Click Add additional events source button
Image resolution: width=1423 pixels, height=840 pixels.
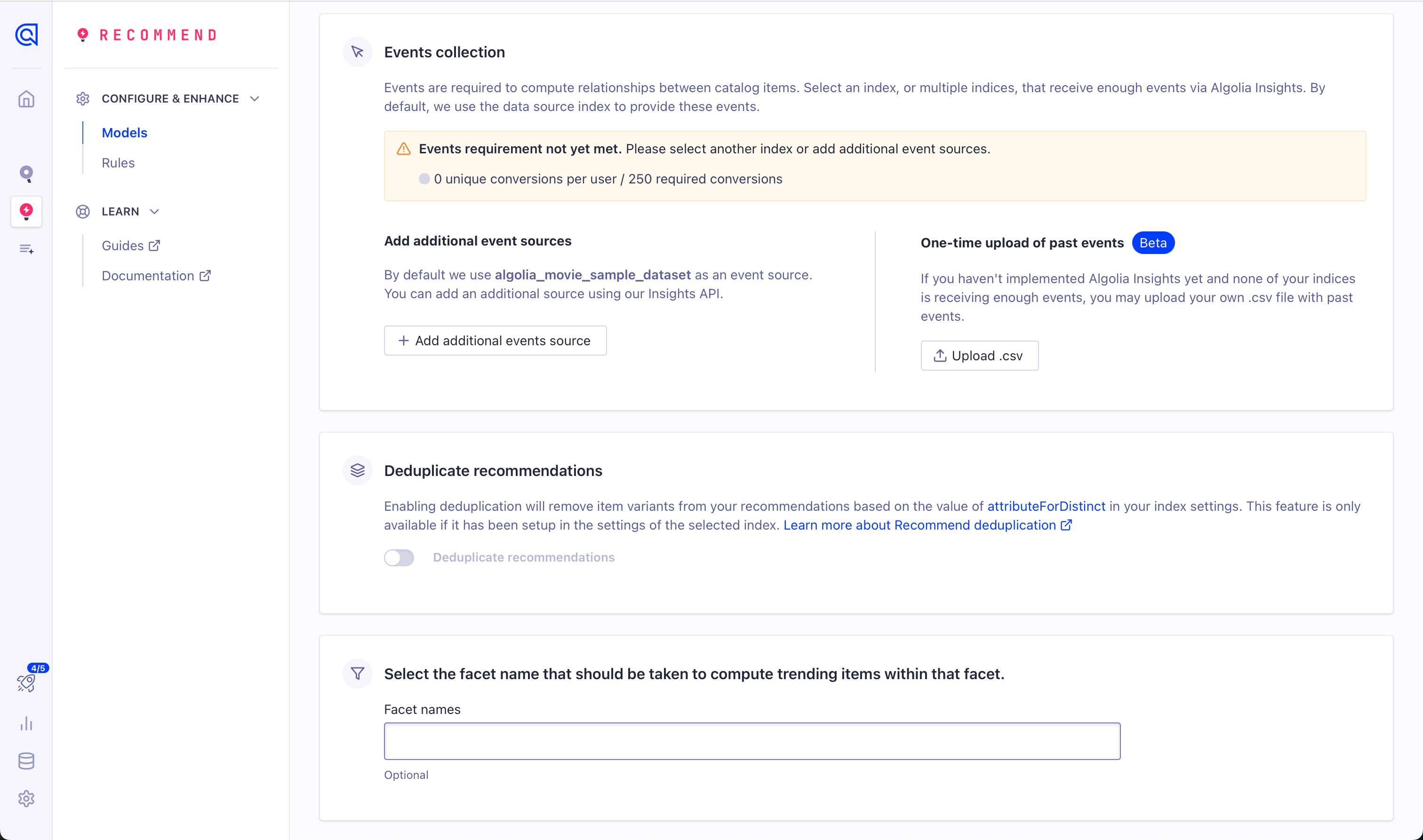(x=495, y=341)
